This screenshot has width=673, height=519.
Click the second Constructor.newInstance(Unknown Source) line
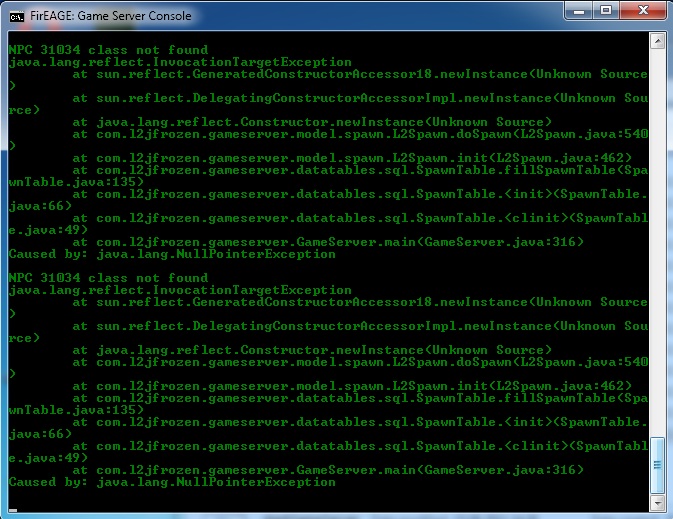coord(312,350)
